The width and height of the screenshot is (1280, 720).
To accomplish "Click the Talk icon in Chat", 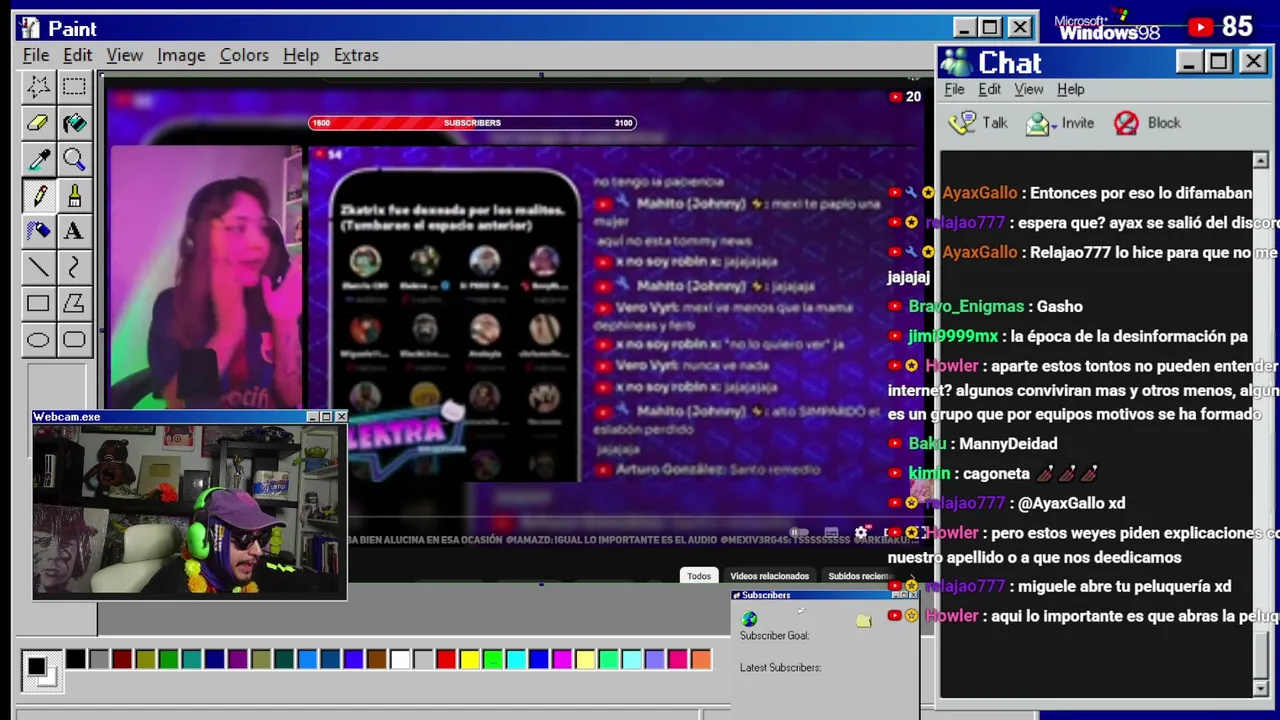I will click(x=962, y=123).
